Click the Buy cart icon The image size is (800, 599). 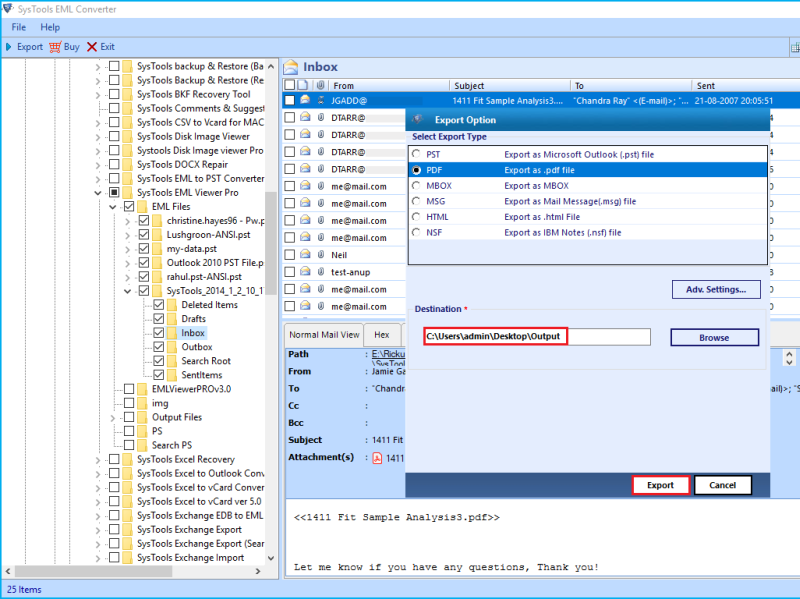(x=55, y=47)
